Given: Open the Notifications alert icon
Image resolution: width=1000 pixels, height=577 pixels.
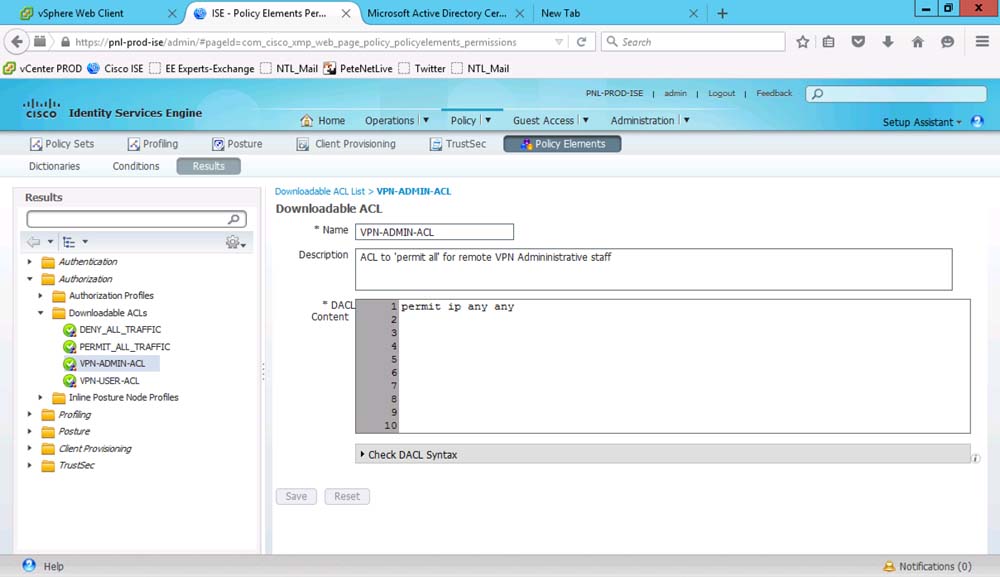Looking at the screenshot, I should pos(889,566).
